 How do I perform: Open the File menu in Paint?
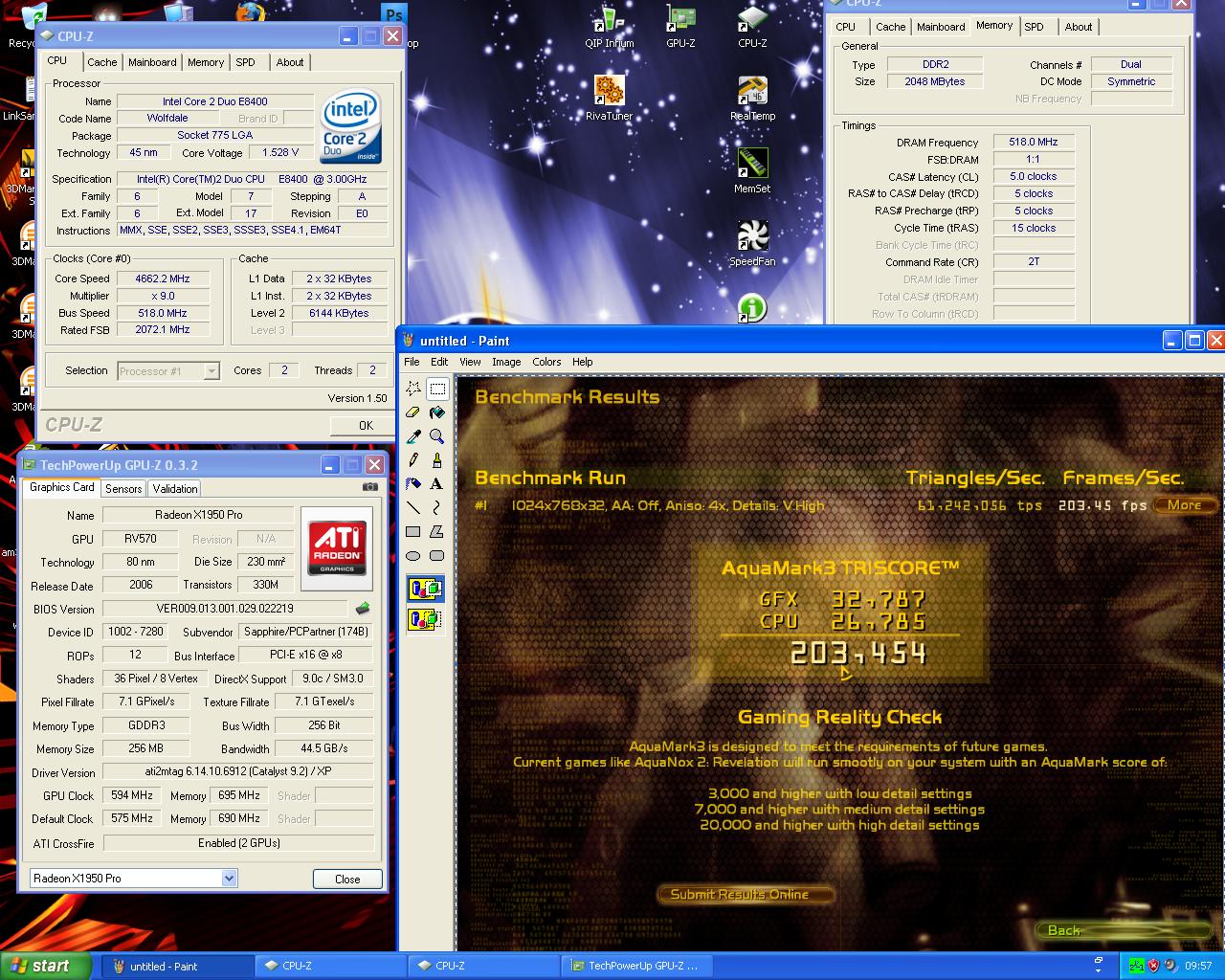point(412,362)
